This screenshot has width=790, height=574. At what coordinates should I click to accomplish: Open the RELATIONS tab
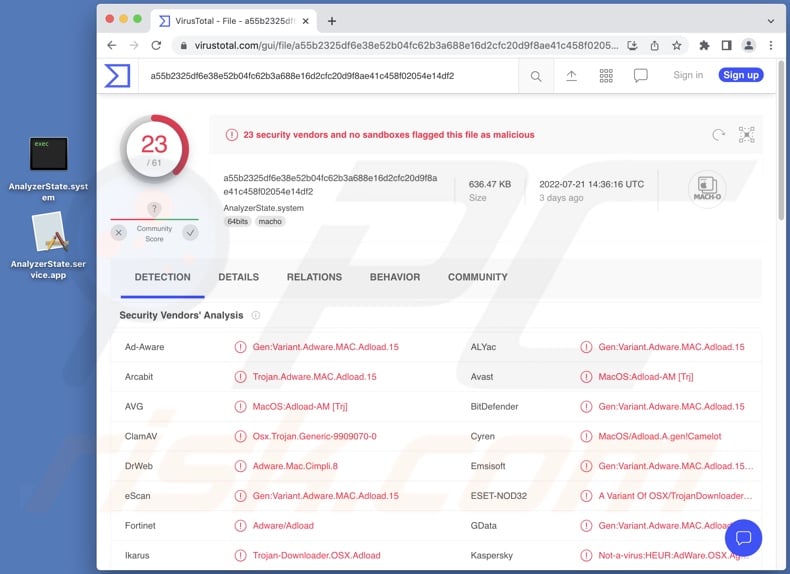pyautogui.click(x=314, y=277)
